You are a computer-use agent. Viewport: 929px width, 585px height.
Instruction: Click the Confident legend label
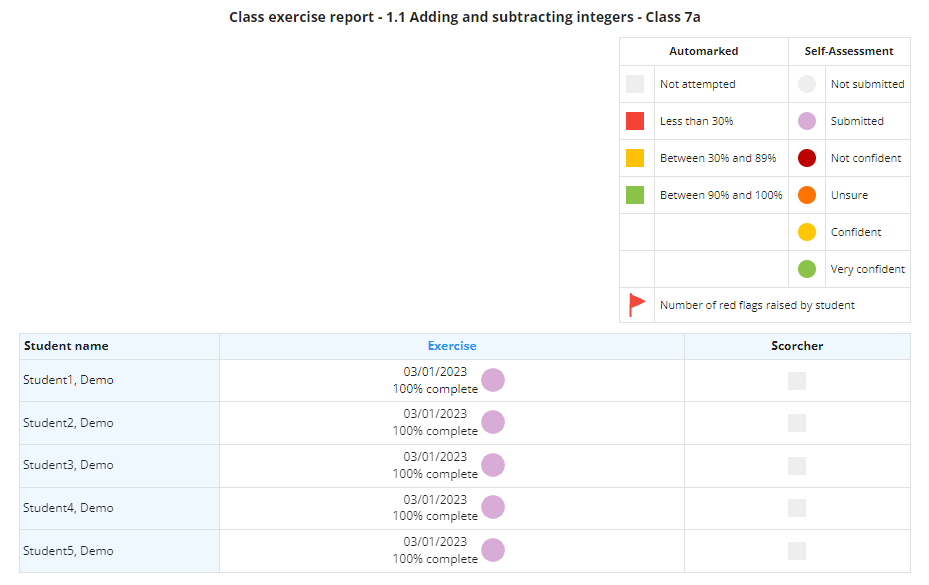(856, 232)
